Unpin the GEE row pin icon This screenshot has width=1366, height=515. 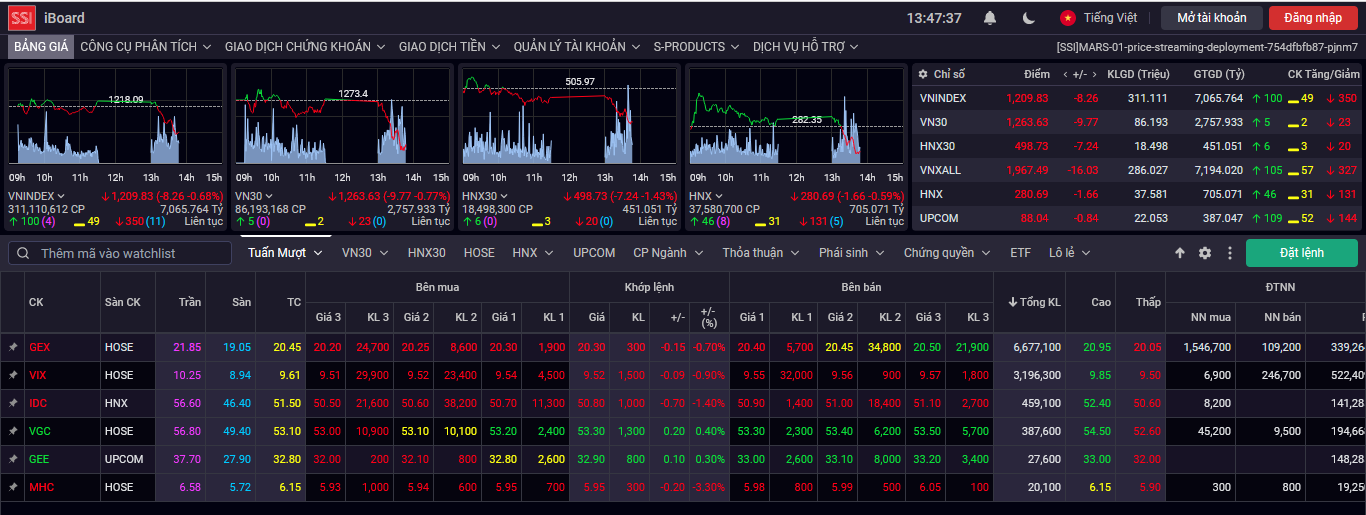click(13, 459)
